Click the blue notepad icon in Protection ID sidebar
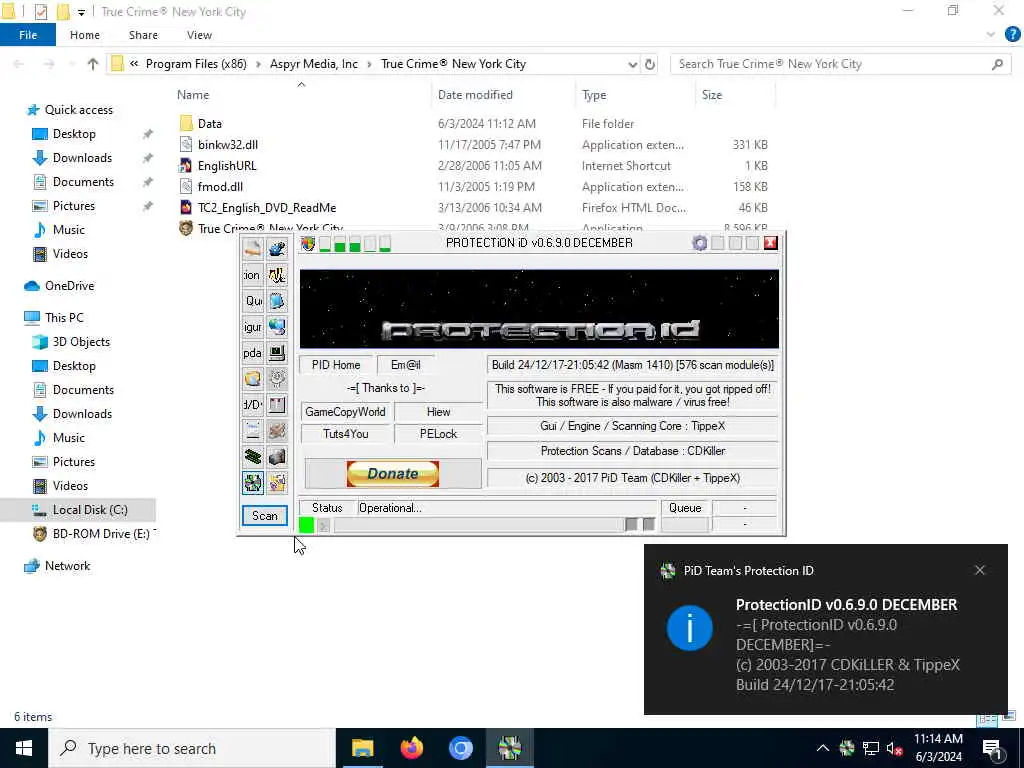The image size is (1024, 768). coord(277,301)
